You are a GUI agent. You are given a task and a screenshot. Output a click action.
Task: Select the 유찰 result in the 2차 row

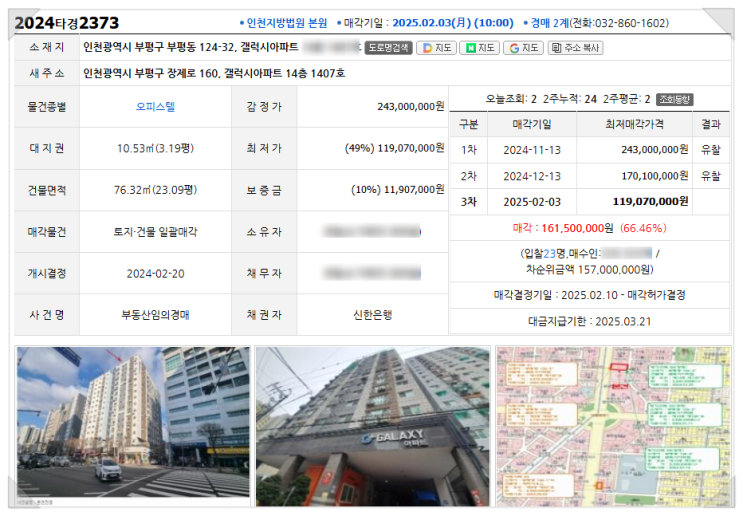click(x=710, y=176)
